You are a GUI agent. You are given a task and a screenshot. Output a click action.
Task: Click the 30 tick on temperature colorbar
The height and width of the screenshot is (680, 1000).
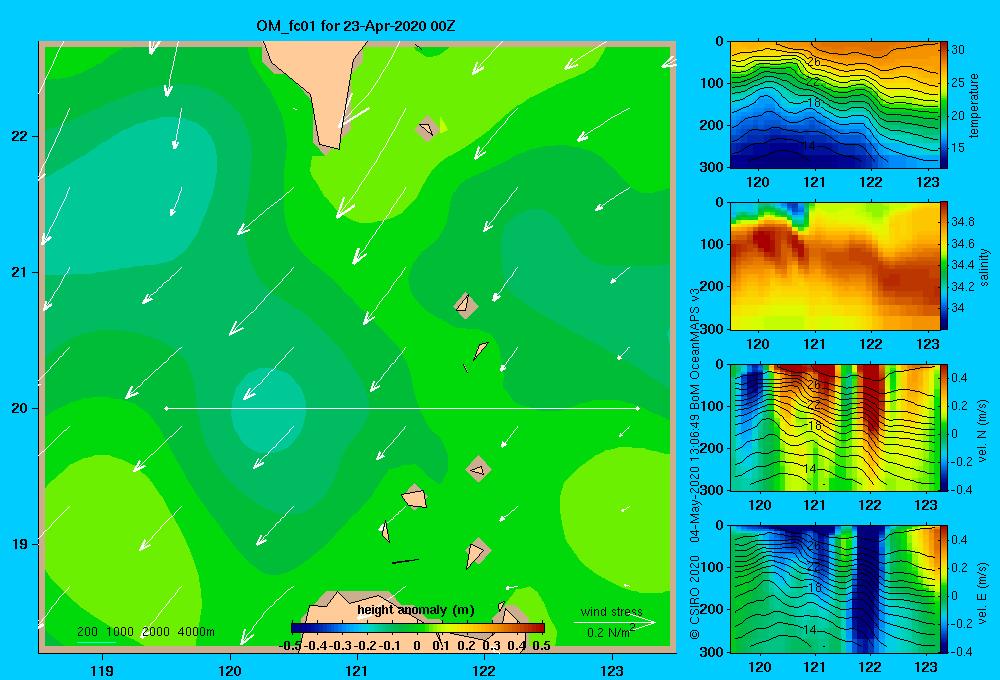pos(958,50)
